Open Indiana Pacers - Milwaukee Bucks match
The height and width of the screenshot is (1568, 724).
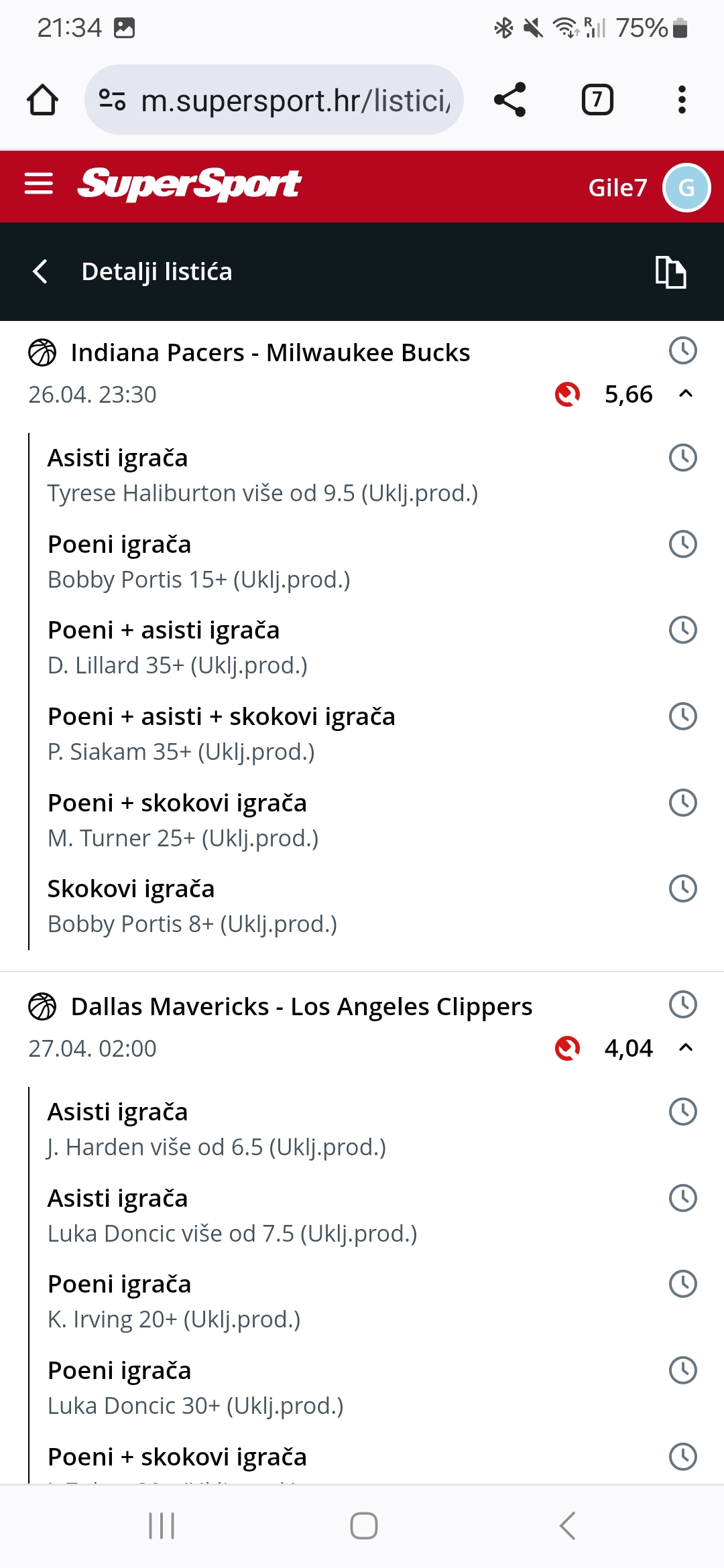pos(271,352)
